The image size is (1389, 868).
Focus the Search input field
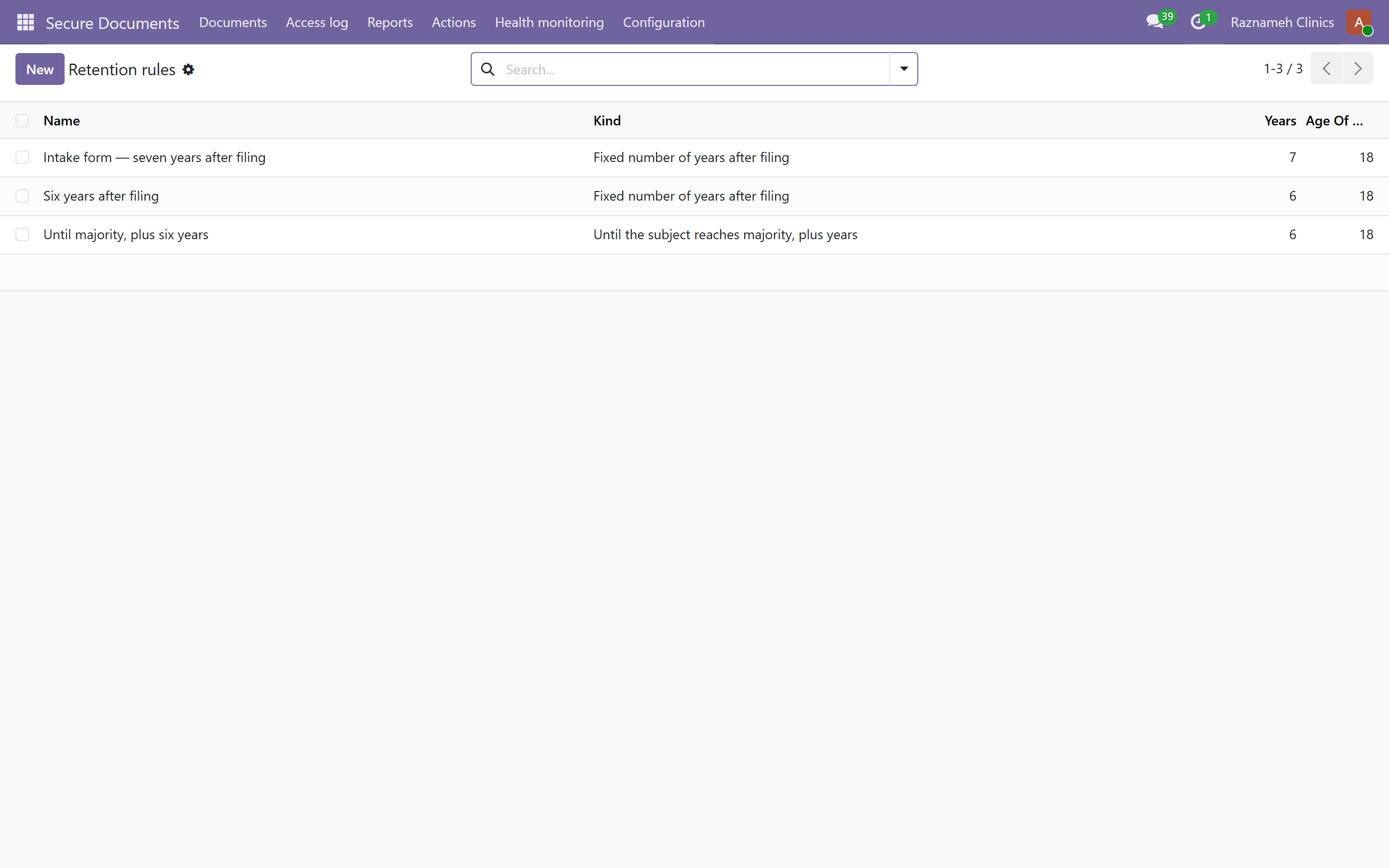coord(694,69)
